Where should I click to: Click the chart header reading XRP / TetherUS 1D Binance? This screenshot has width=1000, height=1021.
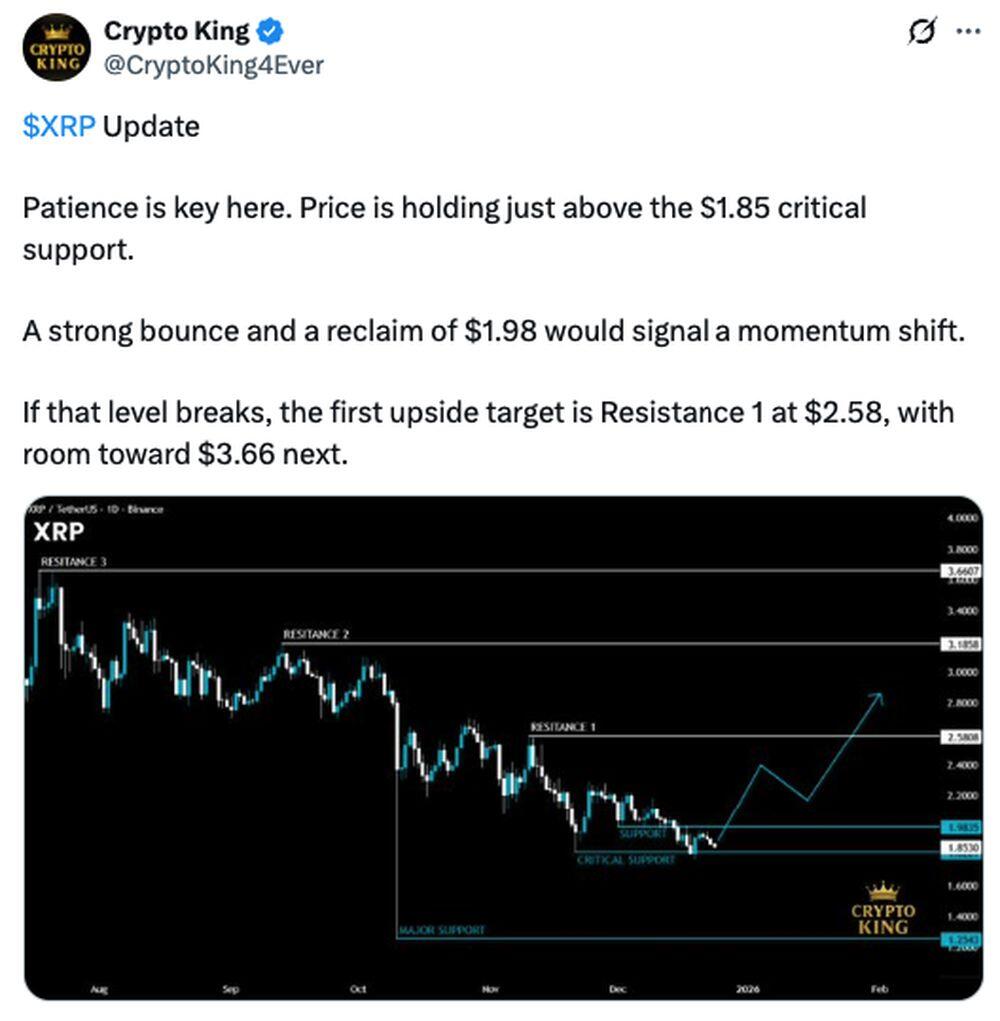95,508
